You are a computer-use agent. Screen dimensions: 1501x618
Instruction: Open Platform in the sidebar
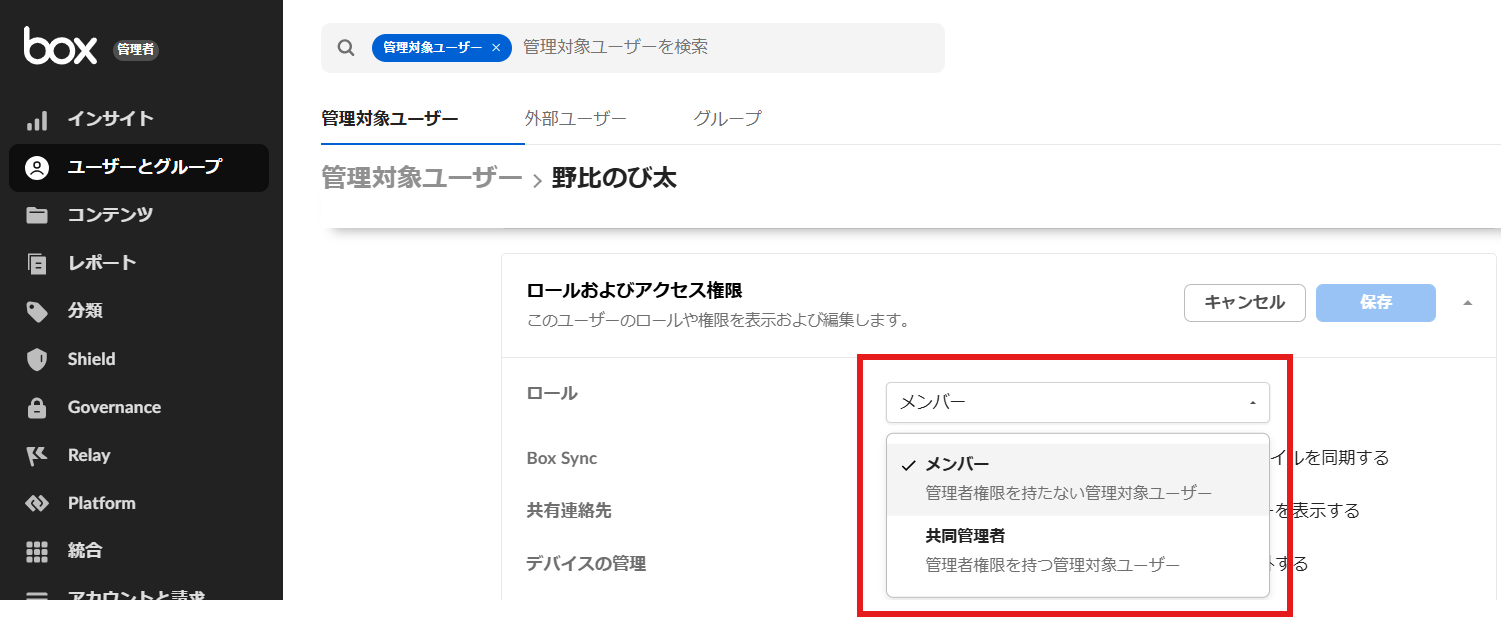pyautogui.click(x=139, y=503)
